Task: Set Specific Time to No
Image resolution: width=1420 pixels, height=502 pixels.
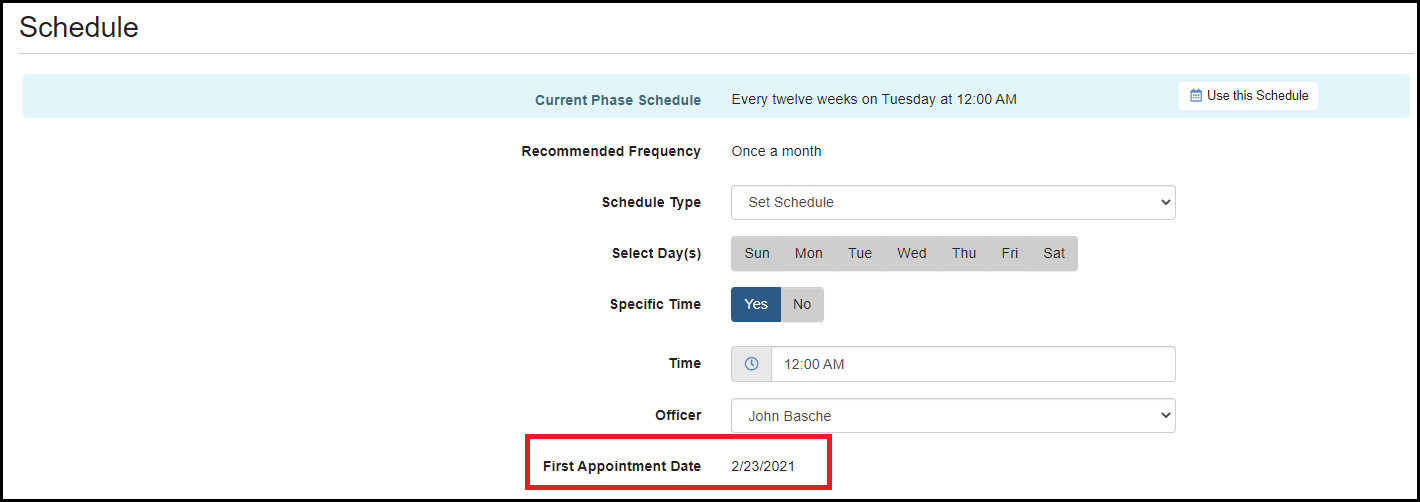Action: point(802,304)
